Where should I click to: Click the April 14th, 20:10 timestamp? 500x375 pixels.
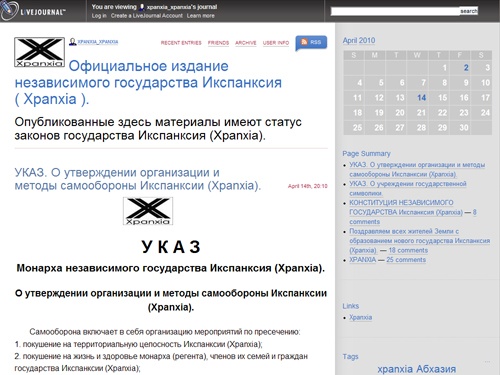point(308,186)
